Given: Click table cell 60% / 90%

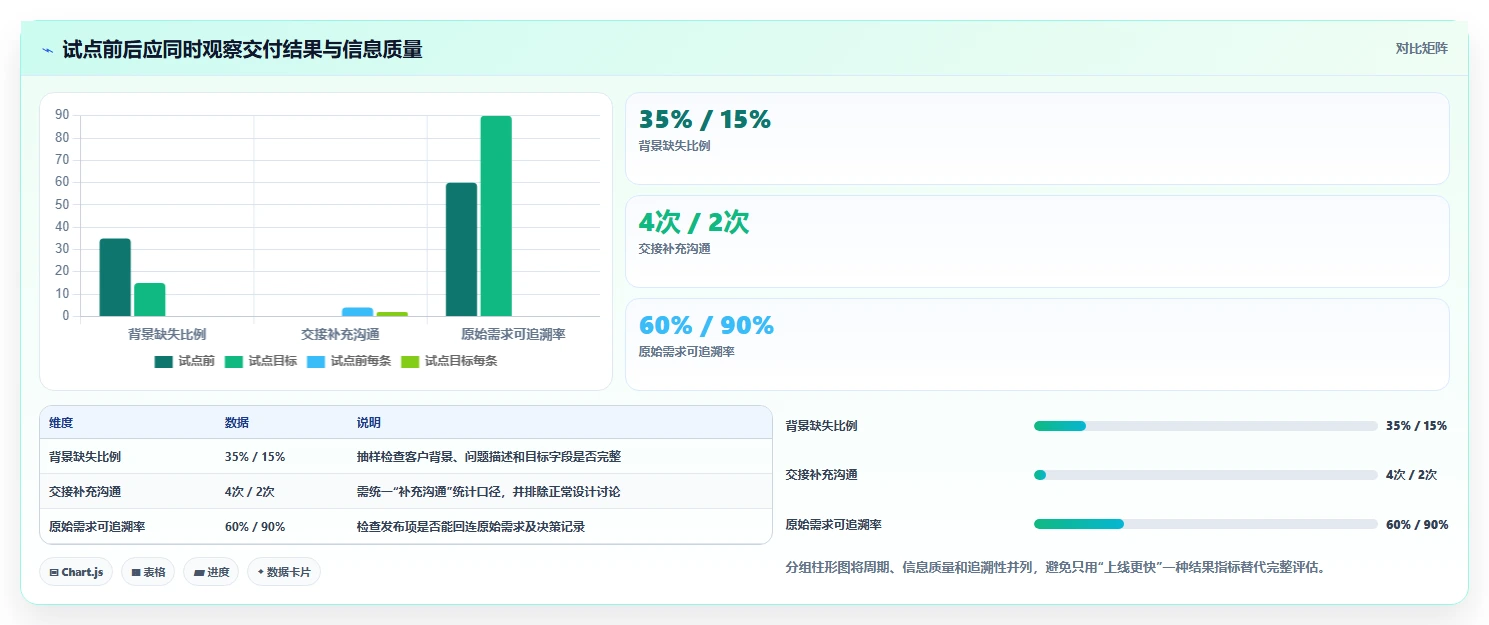Looking at the screenshot, I should [255, 526].
